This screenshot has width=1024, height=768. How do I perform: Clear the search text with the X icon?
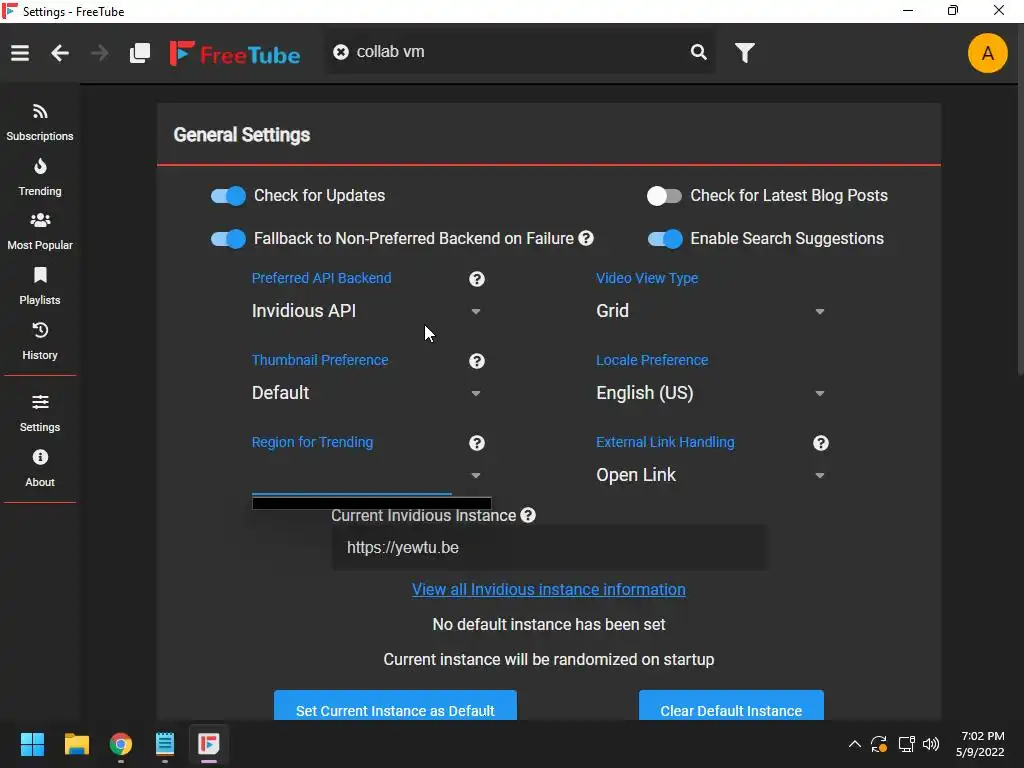pyautogui.click(x=341, y=52)
